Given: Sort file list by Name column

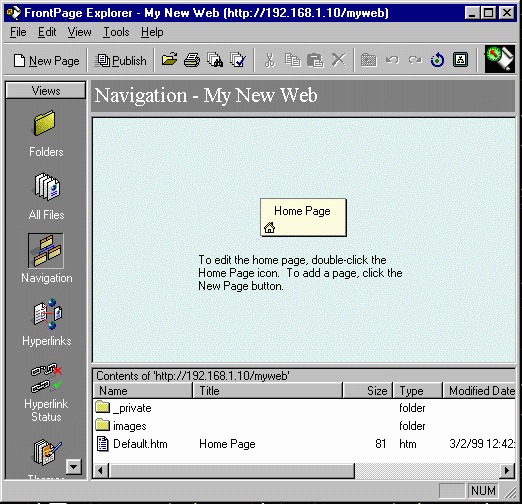Looking at the screenshot, I should tap(143, 391).
